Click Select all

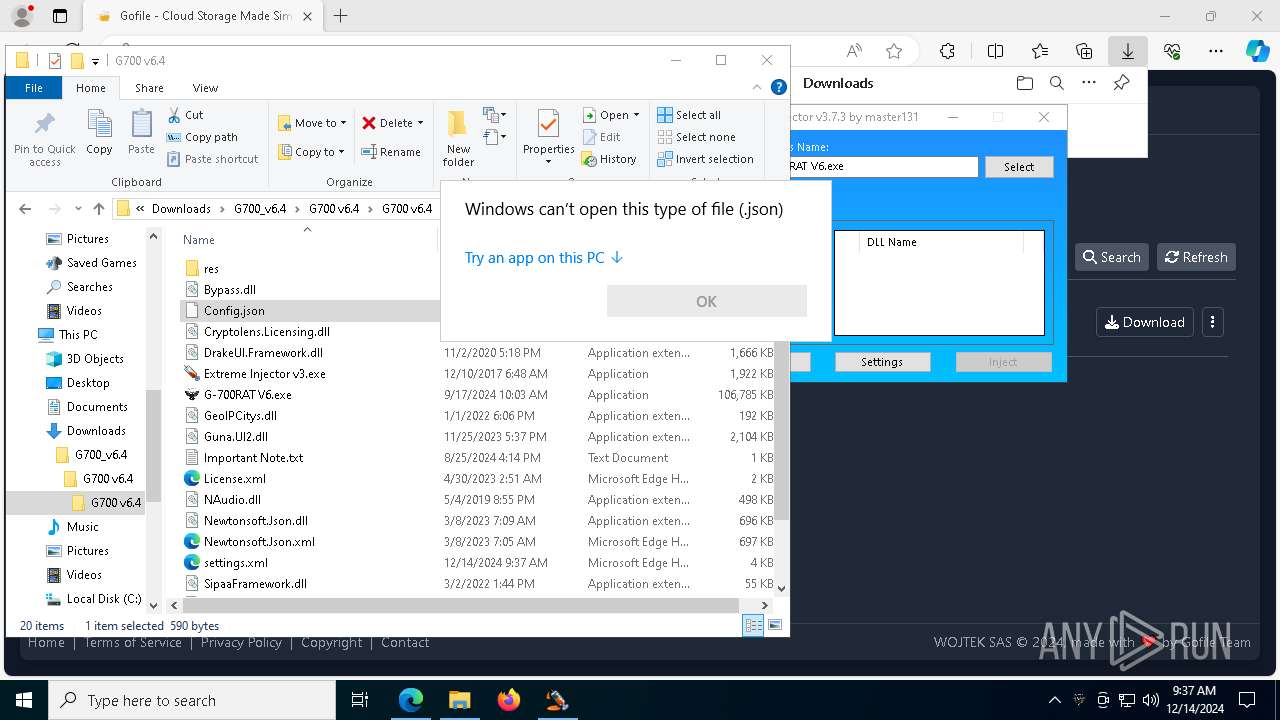pyautogui.click(x=689, y=115)
